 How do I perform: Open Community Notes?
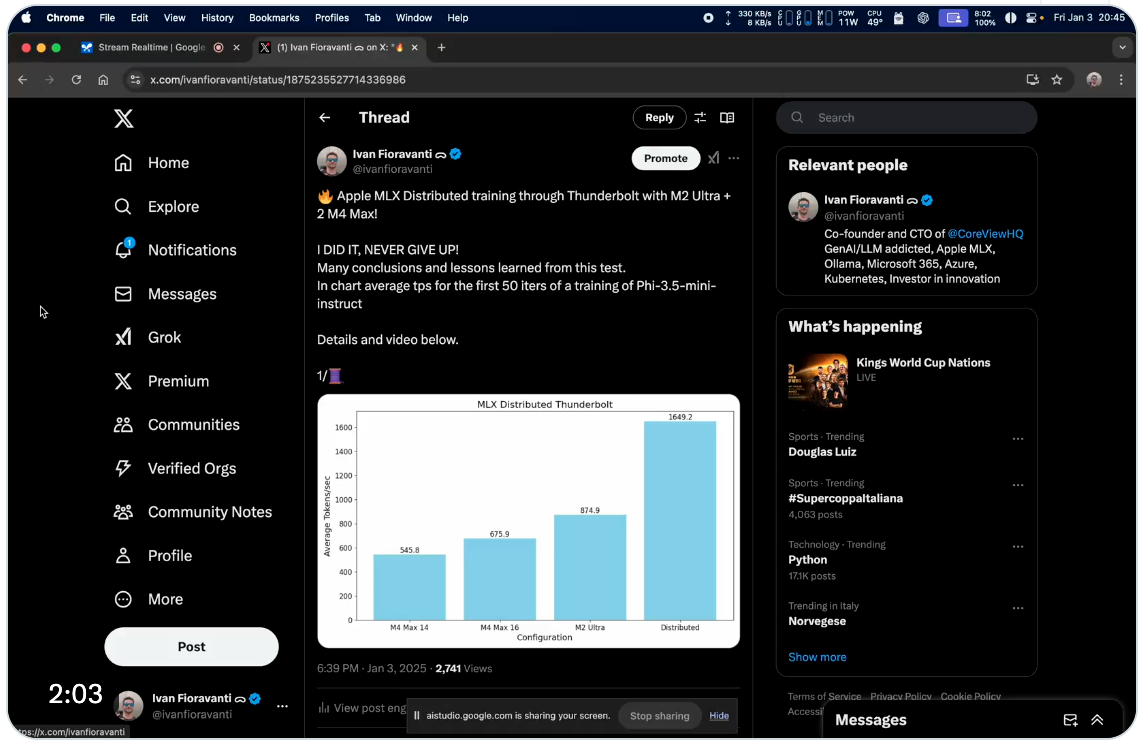point(193,512)
